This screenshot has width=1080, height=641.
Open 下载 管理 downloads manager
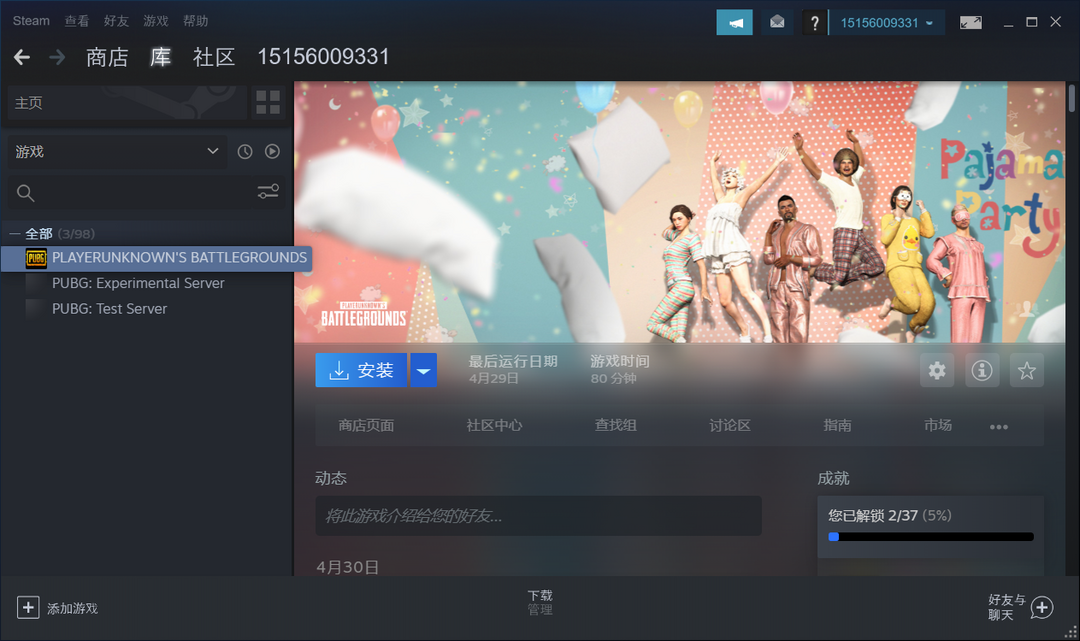click(x=540, y=602)
